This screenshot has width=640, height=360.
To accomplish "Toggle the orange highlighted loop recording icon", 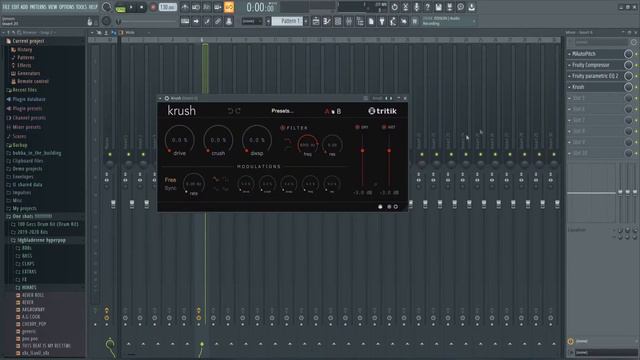I will pos(229,7).
